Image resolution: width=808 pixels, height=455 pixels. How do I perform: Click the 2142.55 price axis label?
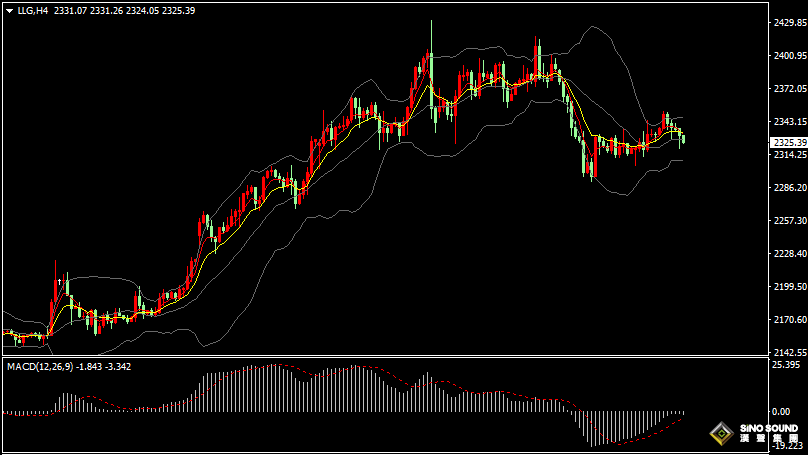pyautogui.click(x=788, y=352)
